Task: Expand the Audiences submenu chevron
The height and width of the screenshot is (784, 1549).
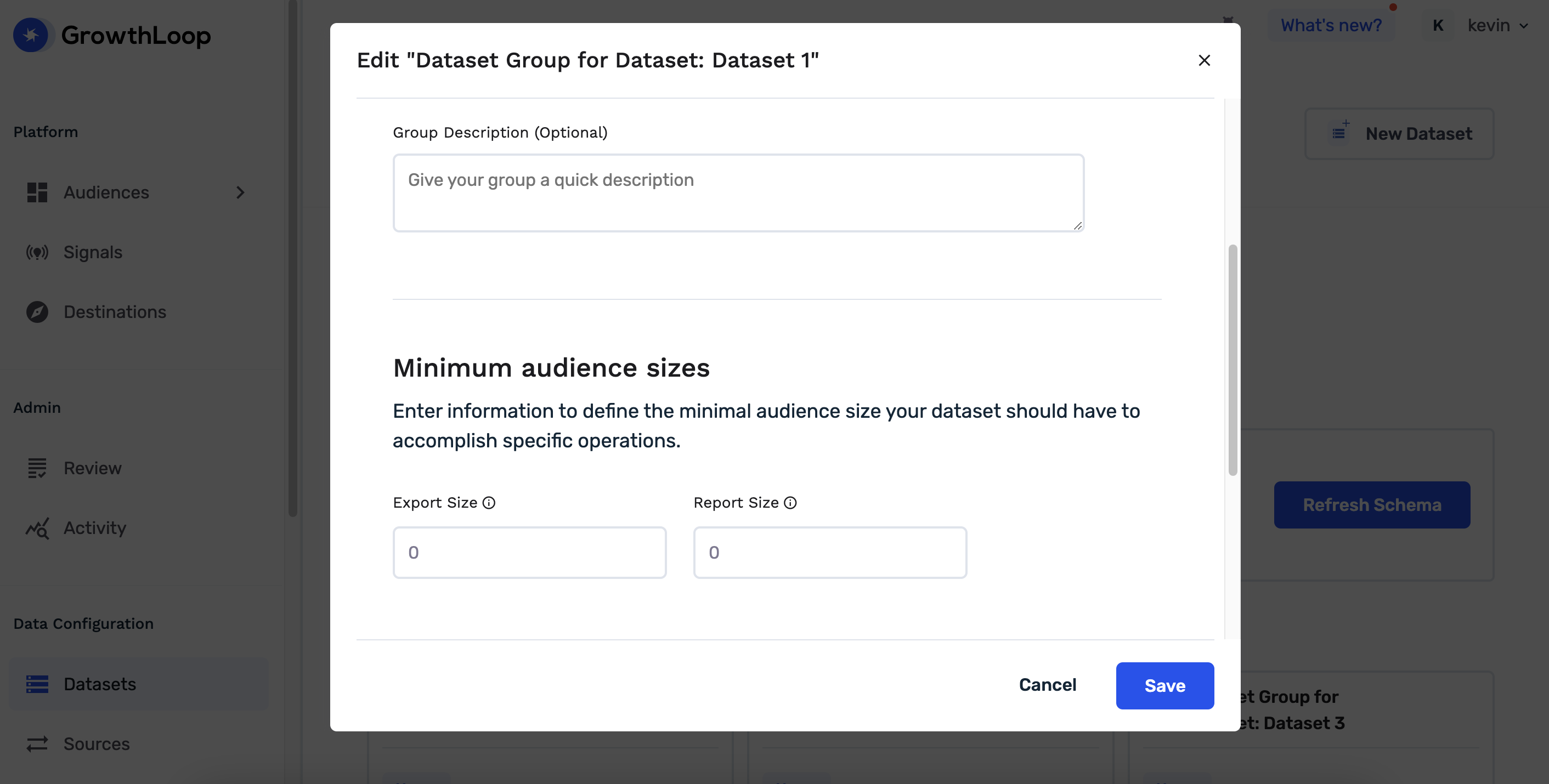Action: coord(240,192)
